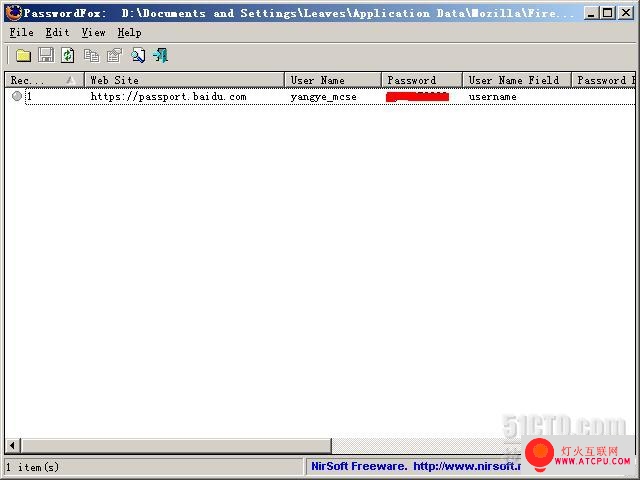The width and height of the screenshot is (640, 480).
Task: Select the https://passport.baidu.com cell
Action: 168,97
